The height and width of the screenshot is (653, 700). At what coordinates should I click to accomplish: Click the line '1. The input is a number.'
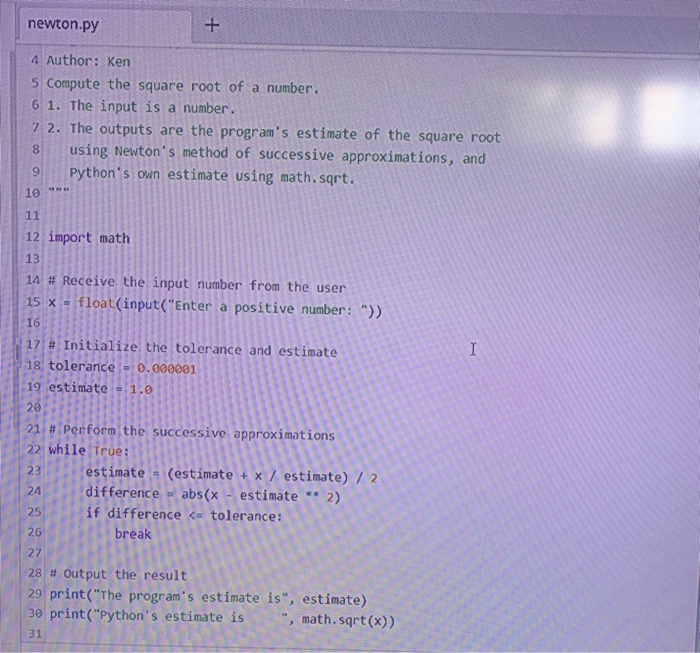(141, 107)
